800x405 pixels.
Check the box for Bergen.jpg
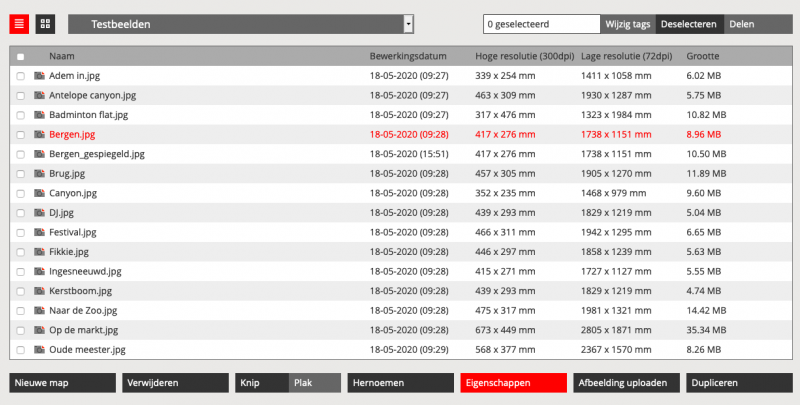pyautogui.click(x=21, y=135)
